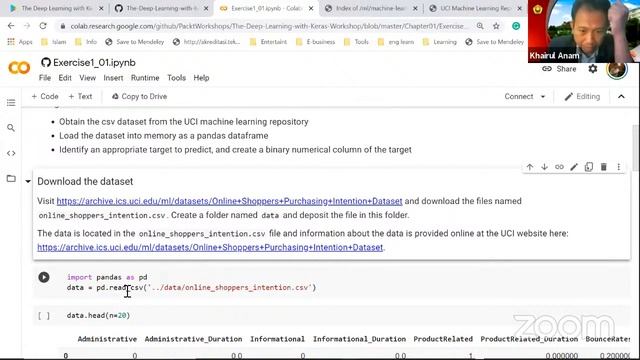Screen dimensions: 640x360
Task: Click the Colab CO logo
Action: (x=19, y=68)
